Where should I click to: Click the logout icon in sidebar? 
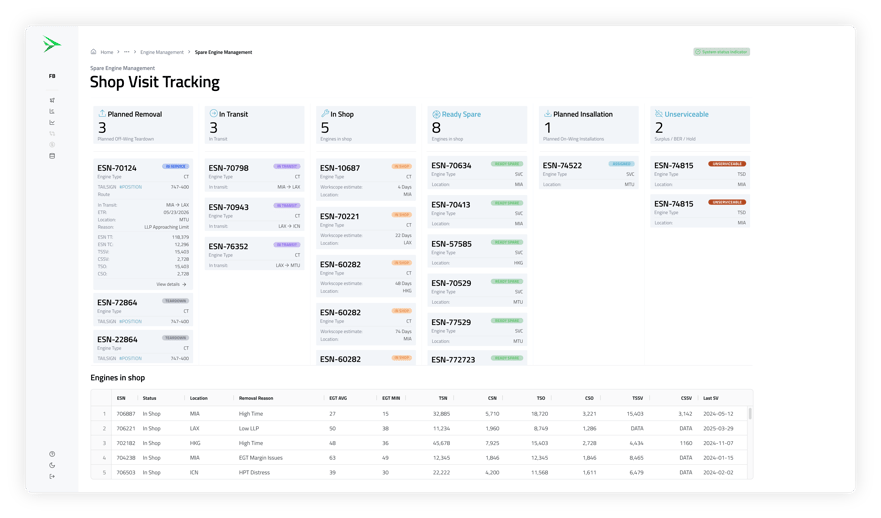coord(52,476)
